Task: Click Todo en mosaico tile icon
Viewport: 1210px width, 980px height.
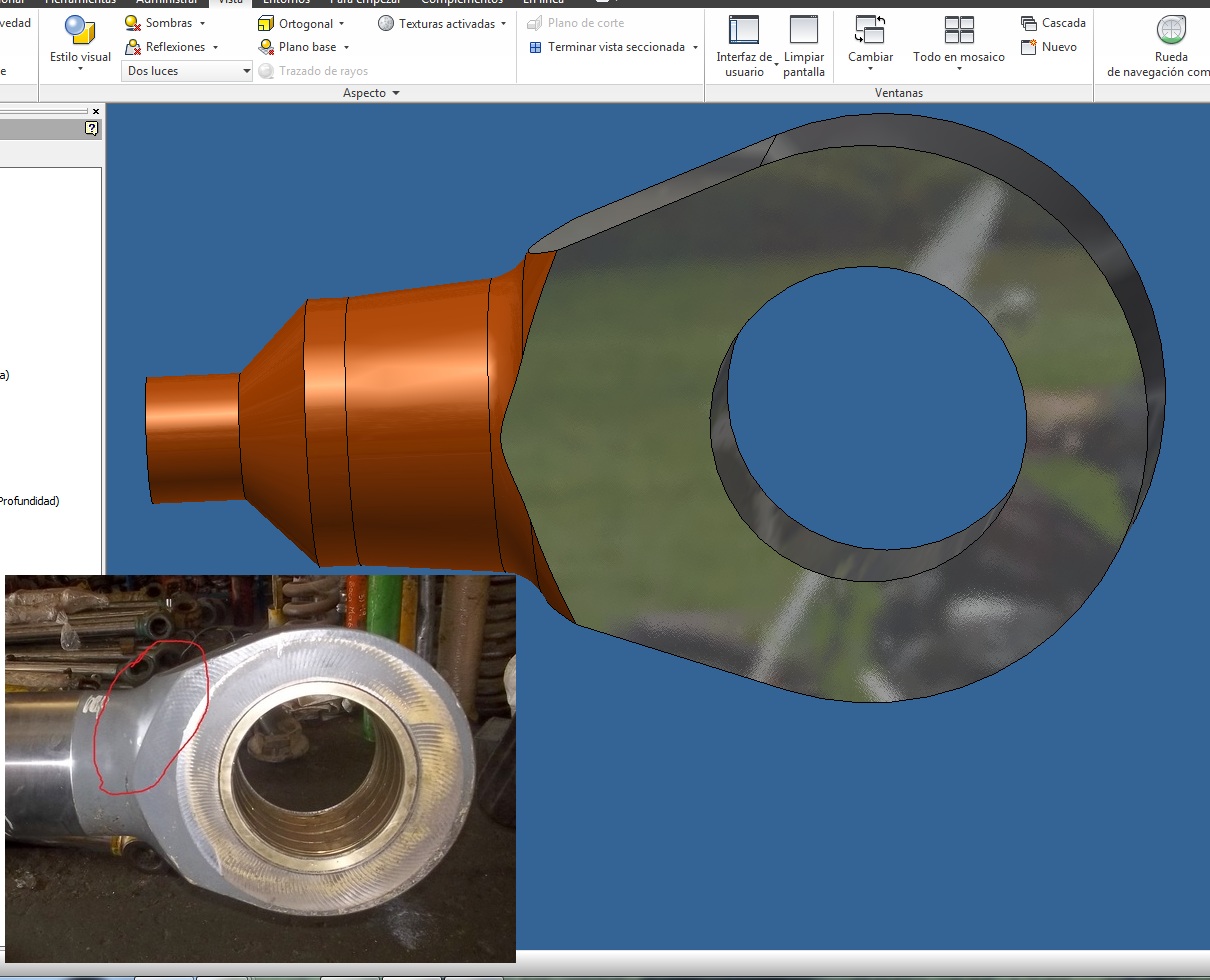Action: [959, 30]
